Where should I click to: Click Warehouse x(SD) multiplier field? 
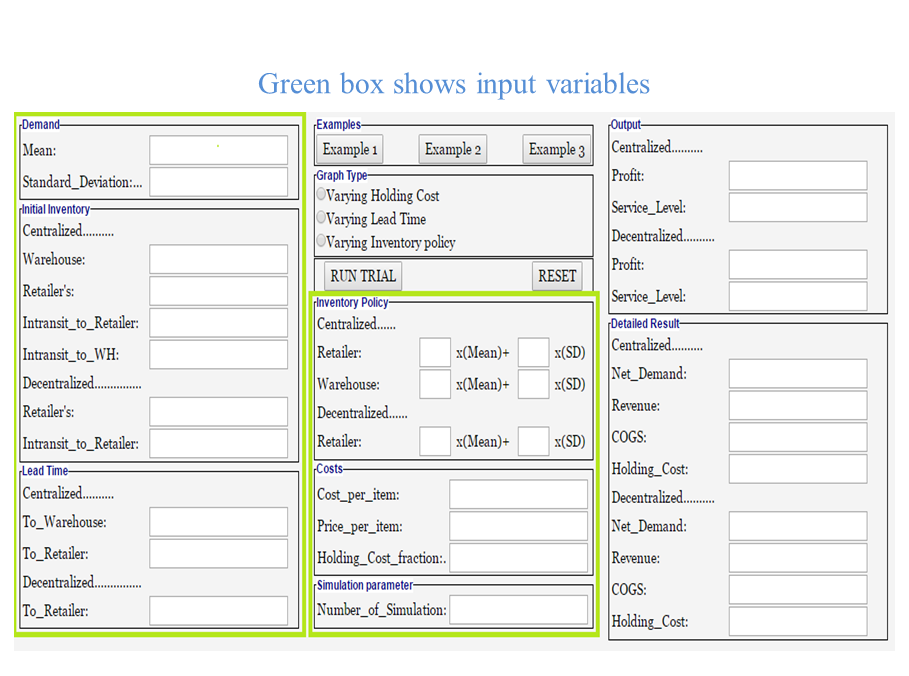(x=534, y=384)
